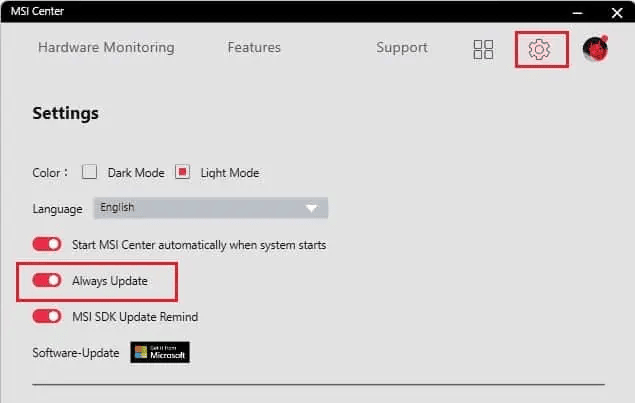The width and height of the screenshot is (635, 403).
Task: Switch to the Hardware Monitoring tab
Action: 106,47
